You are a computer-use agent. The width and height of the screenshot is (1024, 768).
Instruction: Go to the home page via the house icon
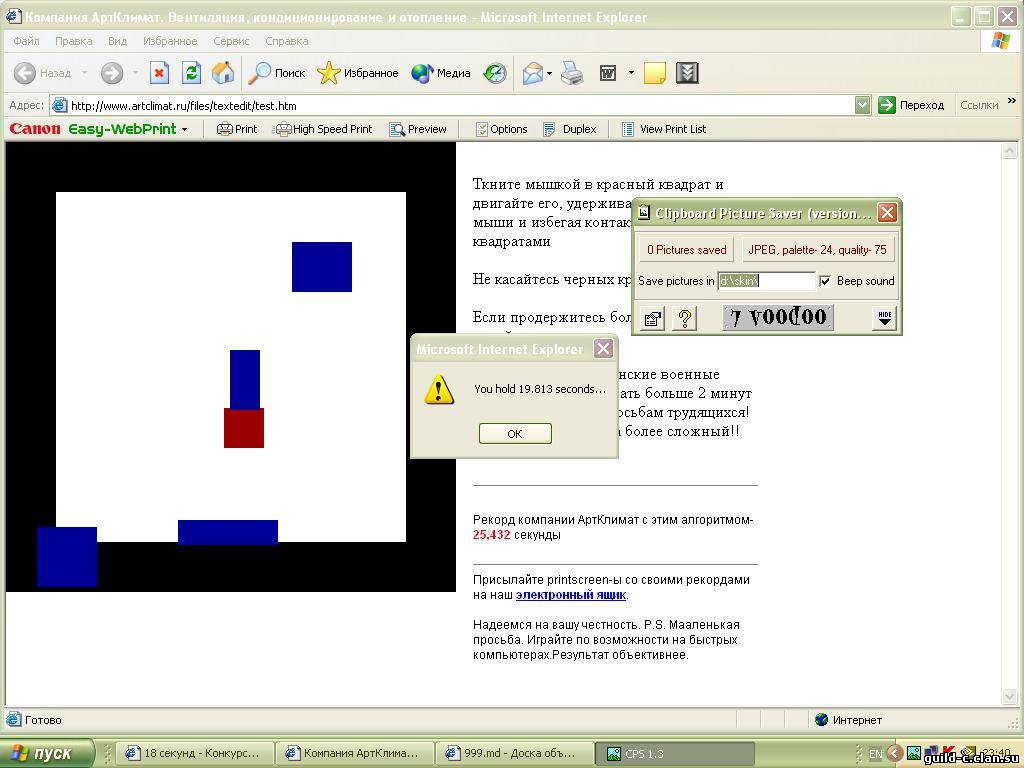pos(223,73)
